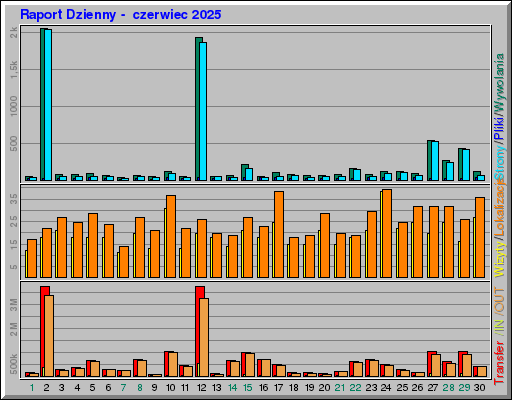Click day label 12 on the x-axis

click(201, 388)
